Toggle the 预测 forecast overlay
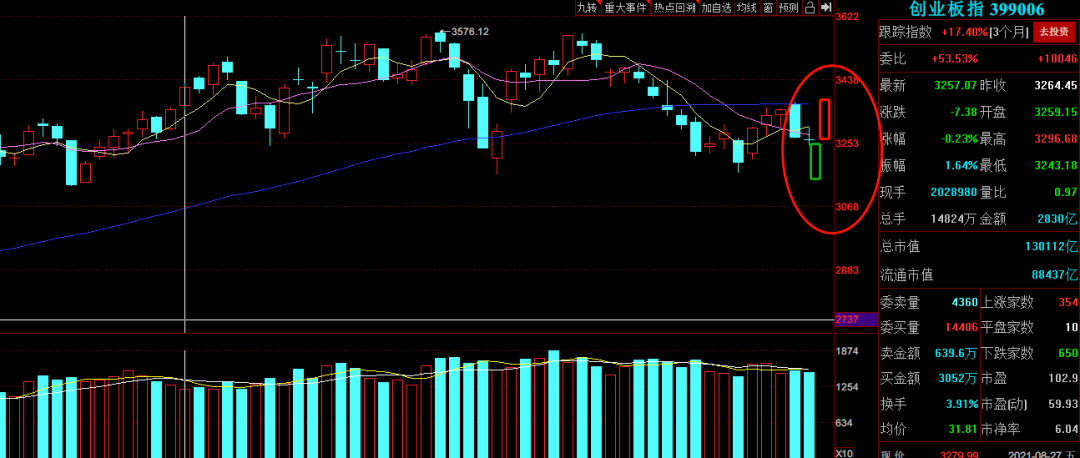 [x=789, y=8]
